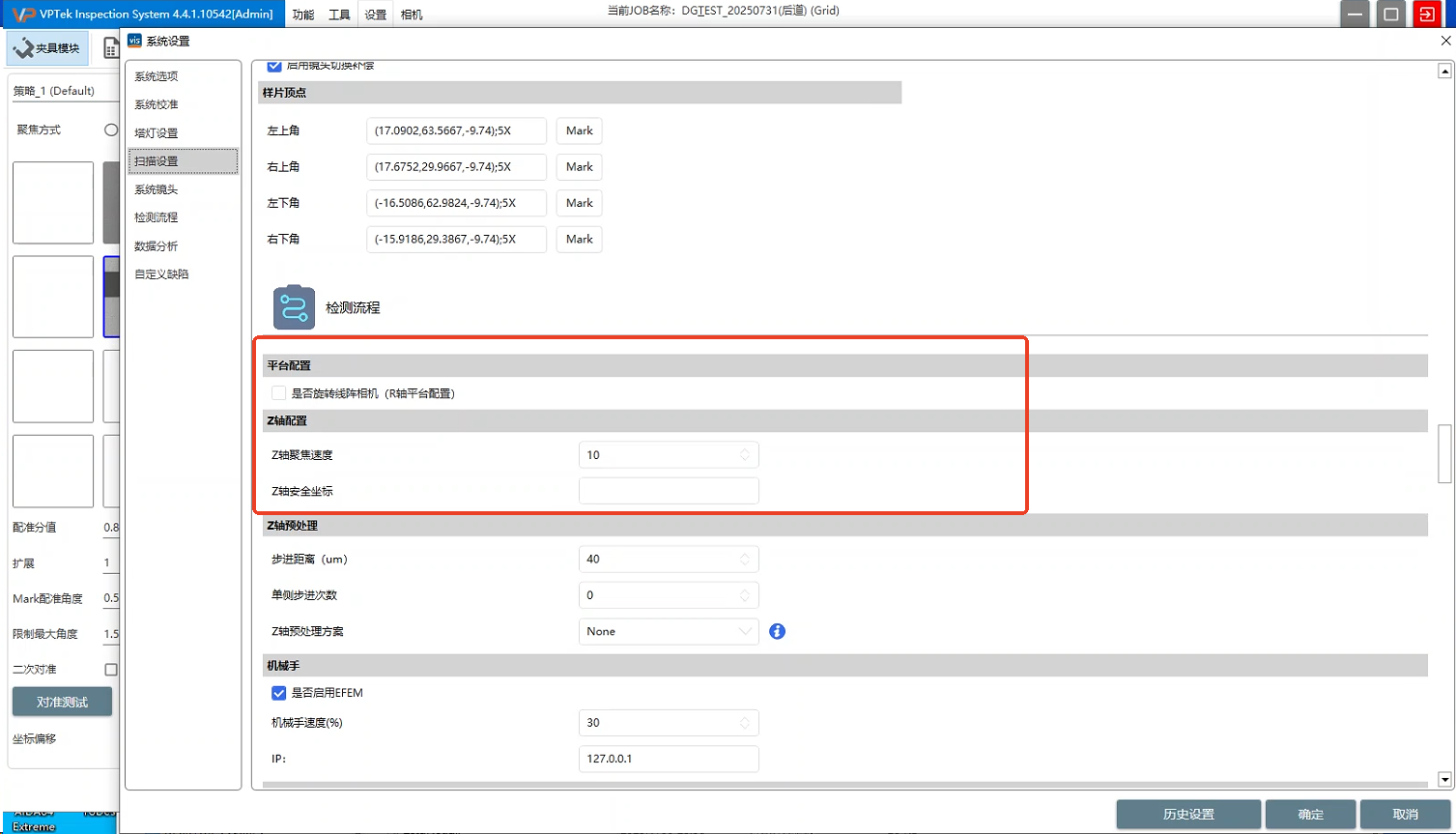
Task: Uncheck the 是否启用EFEM checkbox
Action: pos(279,693)
